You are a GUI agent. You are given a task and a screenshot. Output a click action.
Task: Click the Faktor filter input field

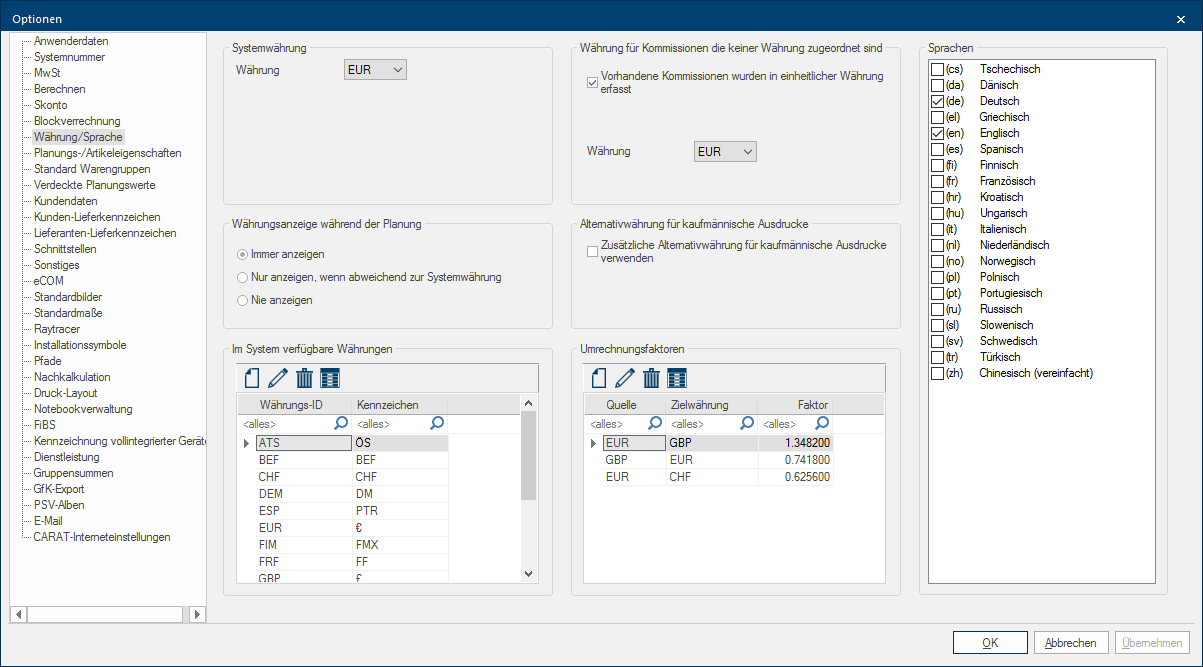point(786,424)
